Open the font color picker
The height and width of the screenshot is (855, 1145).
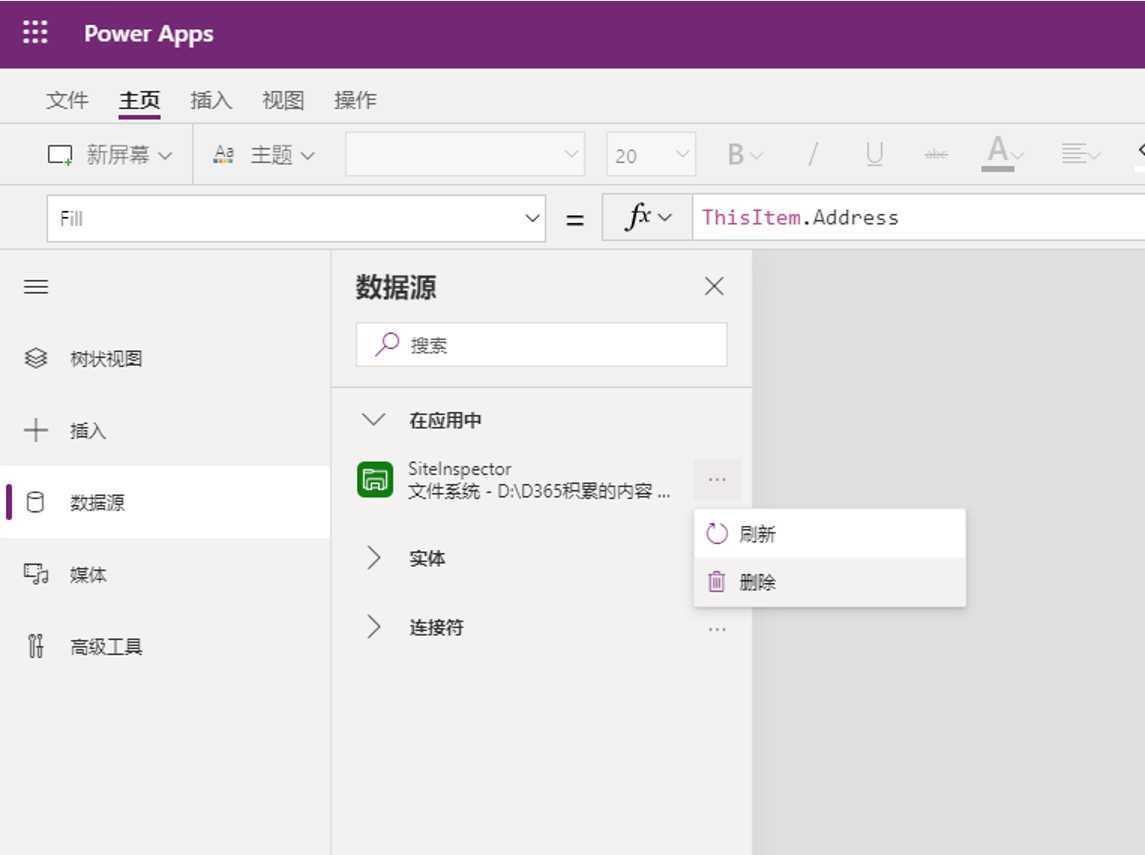click(1002, 154)
